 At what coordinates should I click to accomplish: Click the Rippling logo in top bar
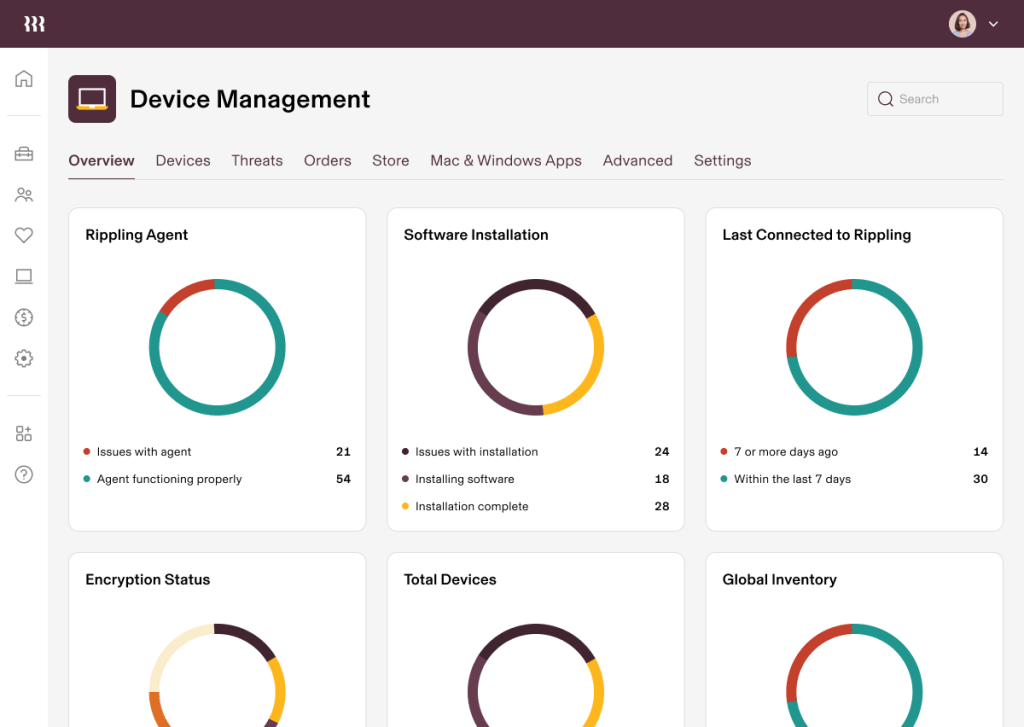(x=34, y=24)
